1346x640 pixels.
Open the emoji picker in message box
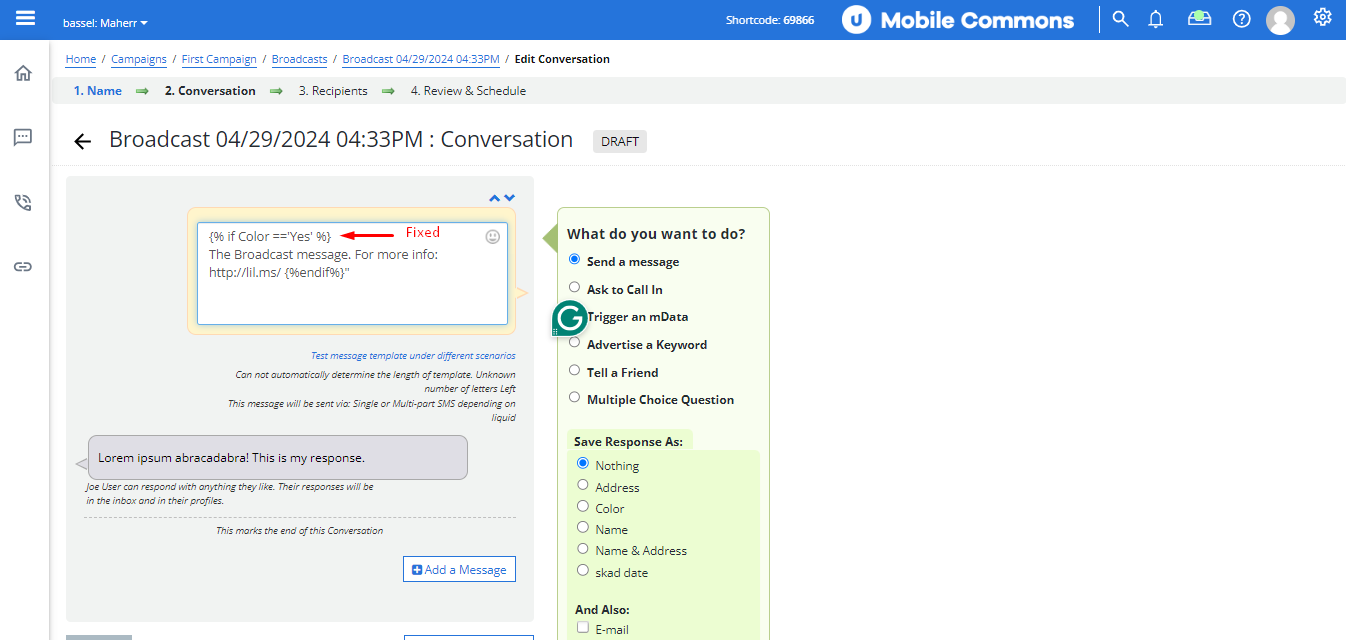click(492, 237)
